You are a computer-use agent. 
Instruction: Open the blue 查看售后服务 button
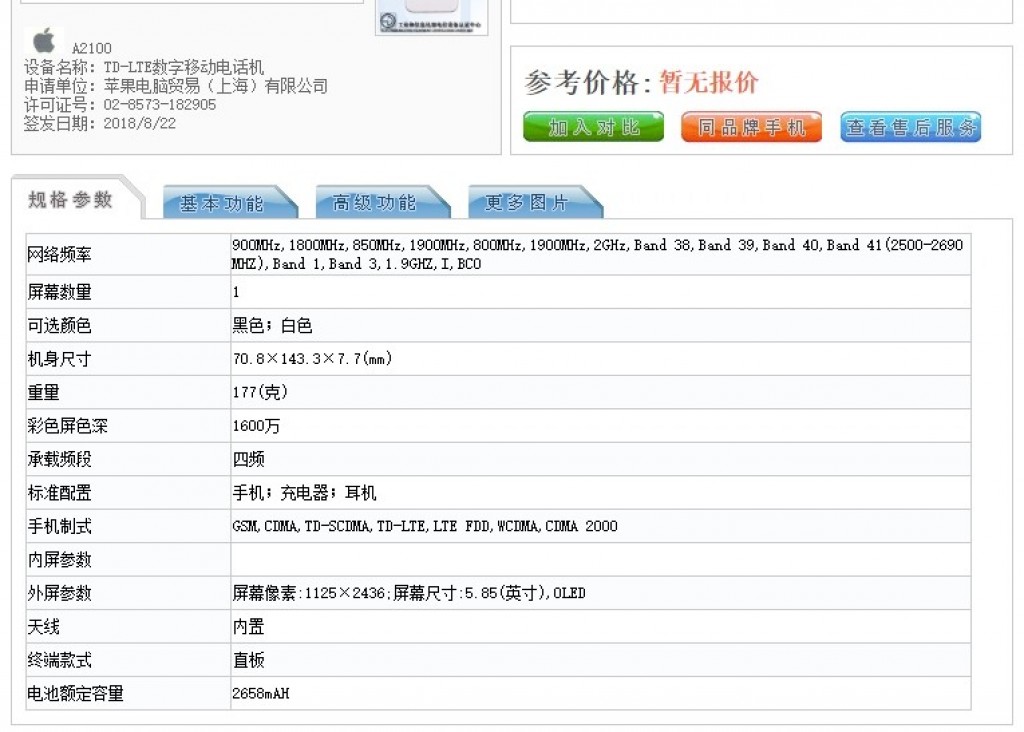(x=910, y=127)
